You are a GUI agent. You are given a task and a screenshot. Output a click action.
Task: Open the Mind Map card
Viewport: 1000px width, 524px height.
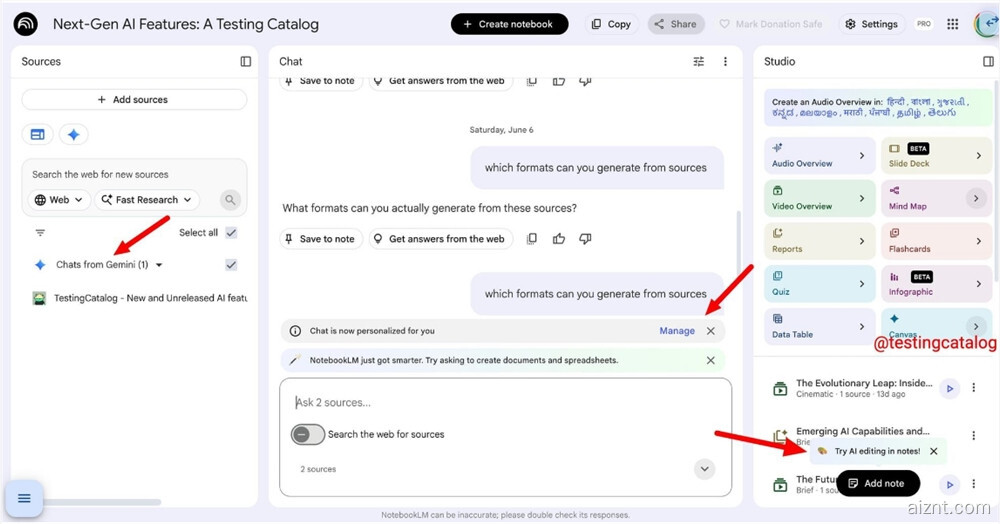pyautogui.click(x=936, y=198)
